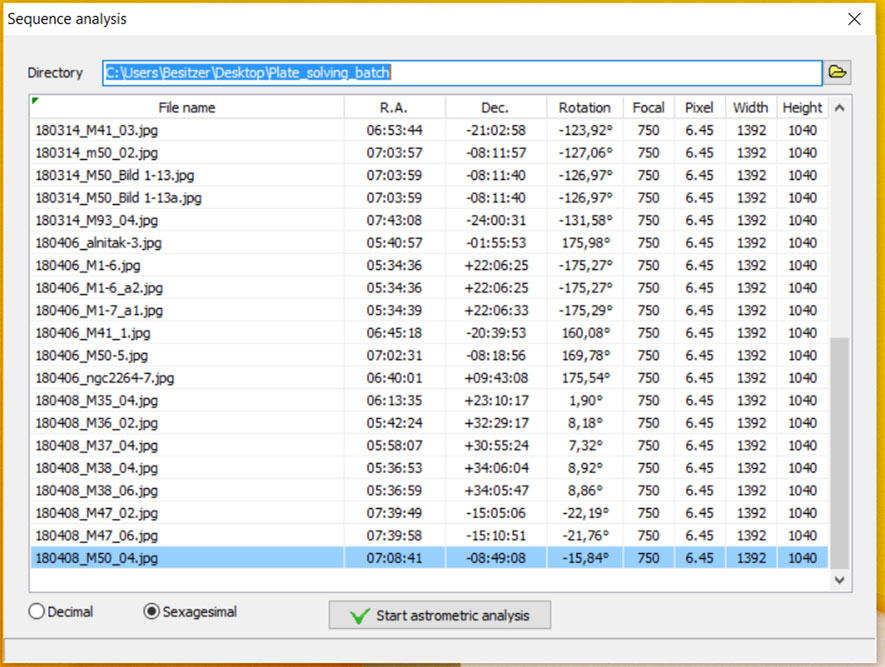Select the row 180406_M1-6_a2.jpg
This screenshot has width=885, height=667.
click(429, 288)
